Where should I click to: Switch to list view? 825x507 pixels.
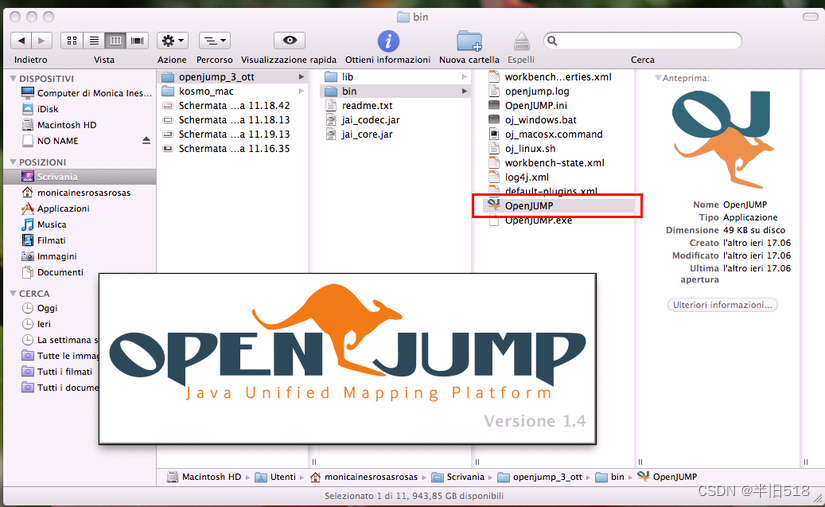94,40
